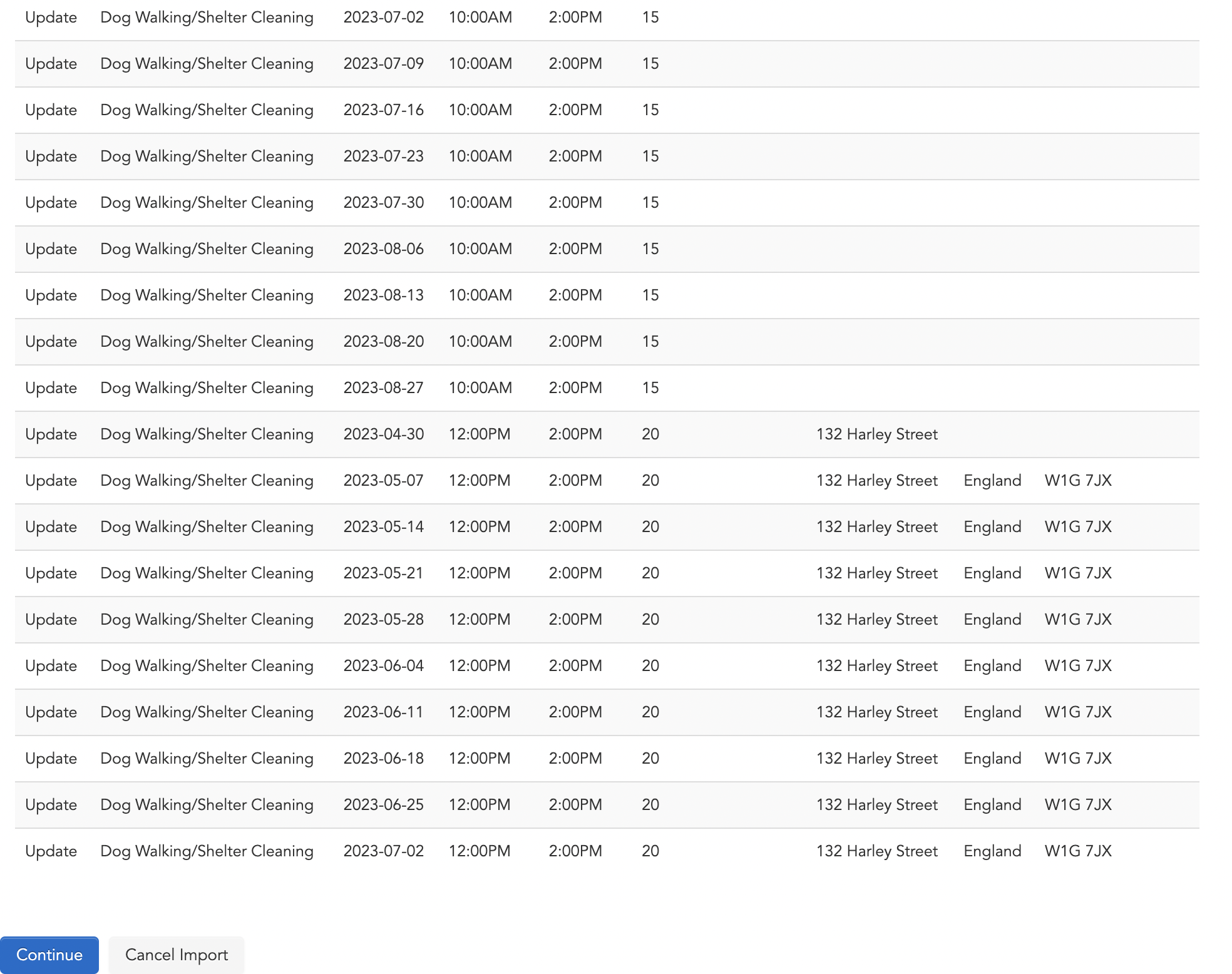Screen dimensions: 1232x974
Task: Select the date 2023-05-14
Action: 384,527
